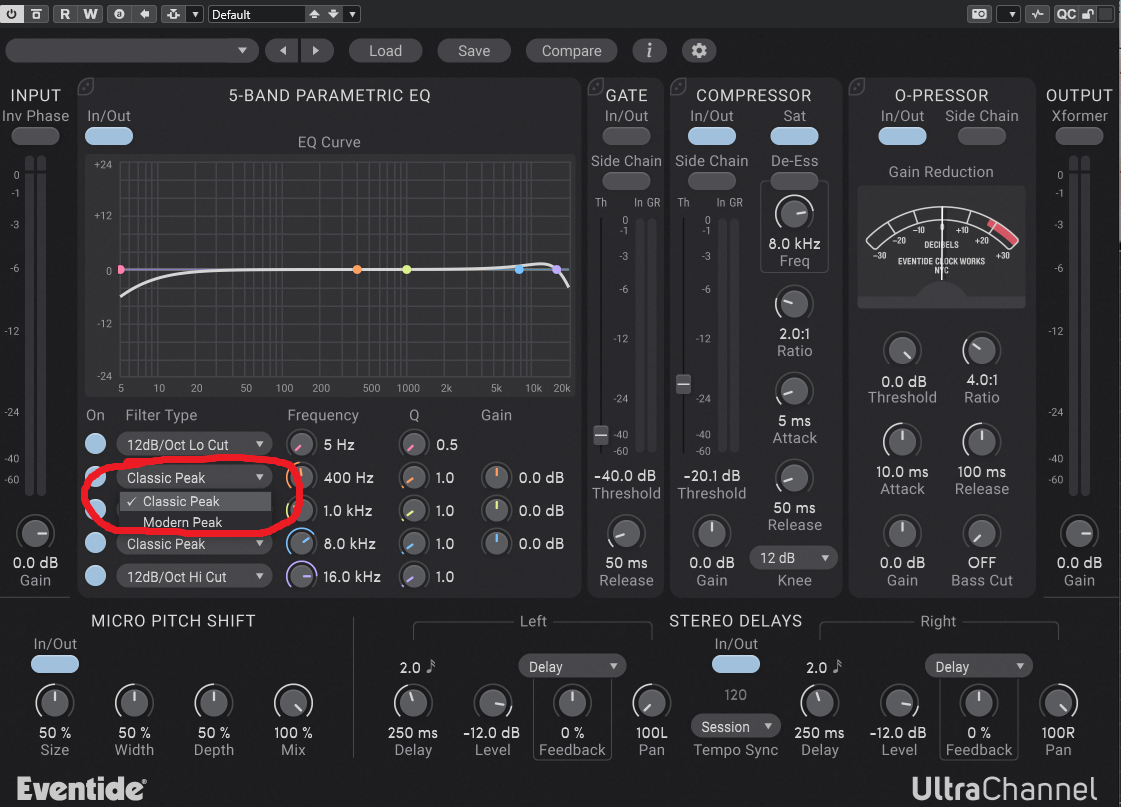Open the left channel Delay mode dropdown
This screenshot has height=810, width=1121.
click(x=572, y=666)
